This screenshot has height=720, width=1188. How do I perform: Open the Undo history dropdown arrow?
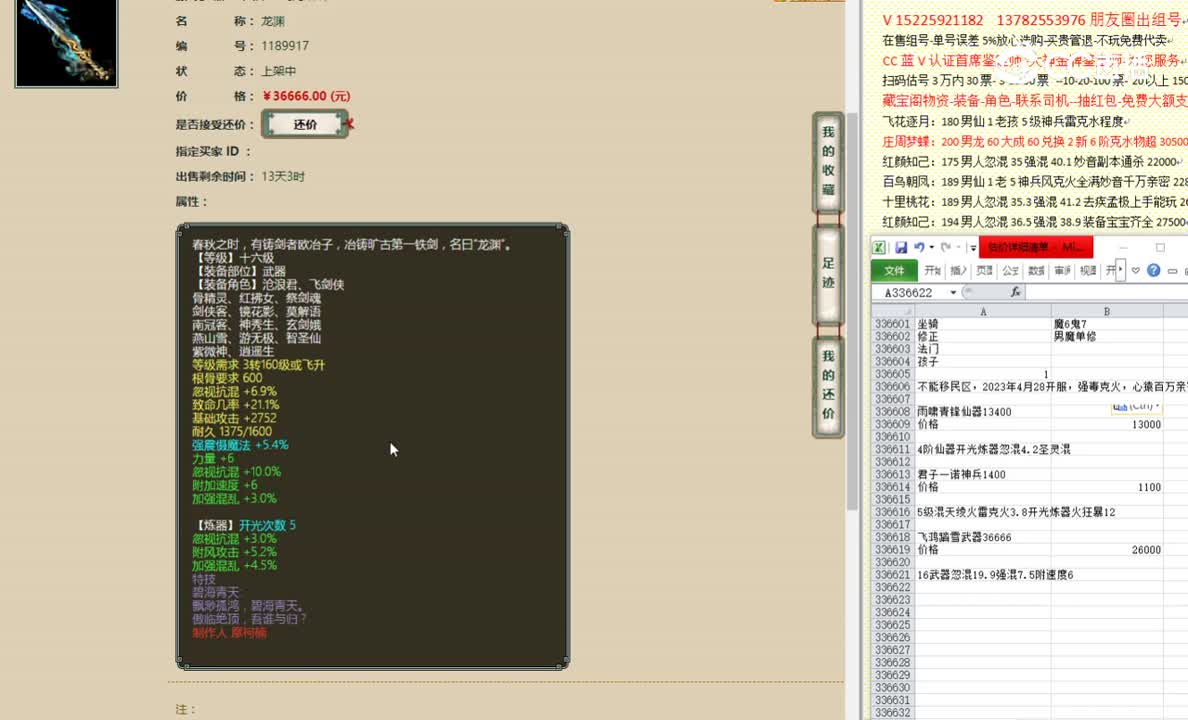pyautogui.click(x=931, y=247)
